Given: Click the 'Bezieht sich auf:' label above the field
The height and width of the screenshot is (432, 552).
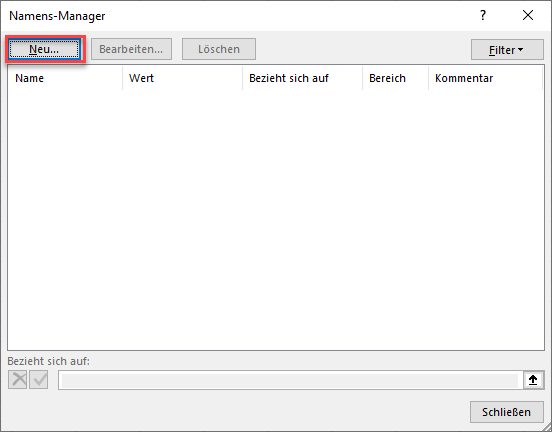Looking at the screenshot, I should pyautogui.click(x=49, y=361).
